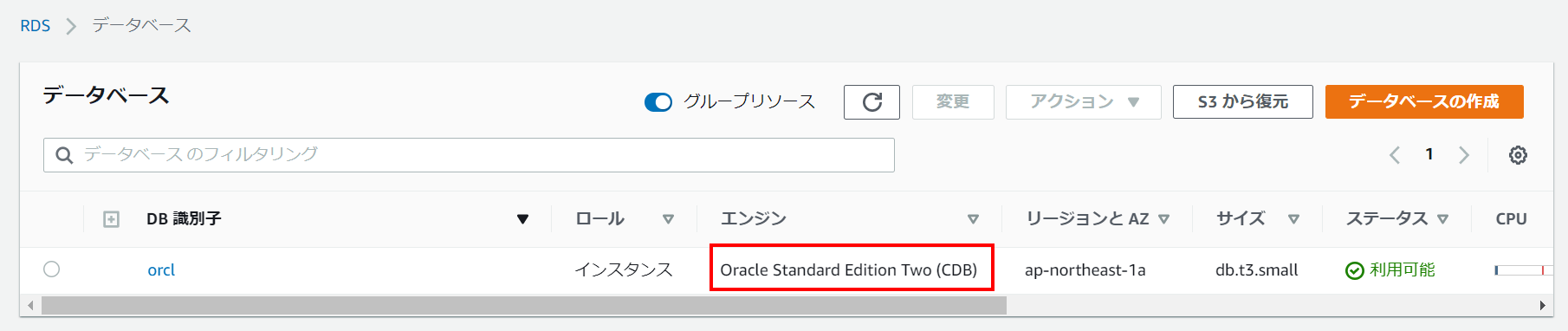Click the RDS breadcrumb link
1568x331 pixels.
point(36,26)
